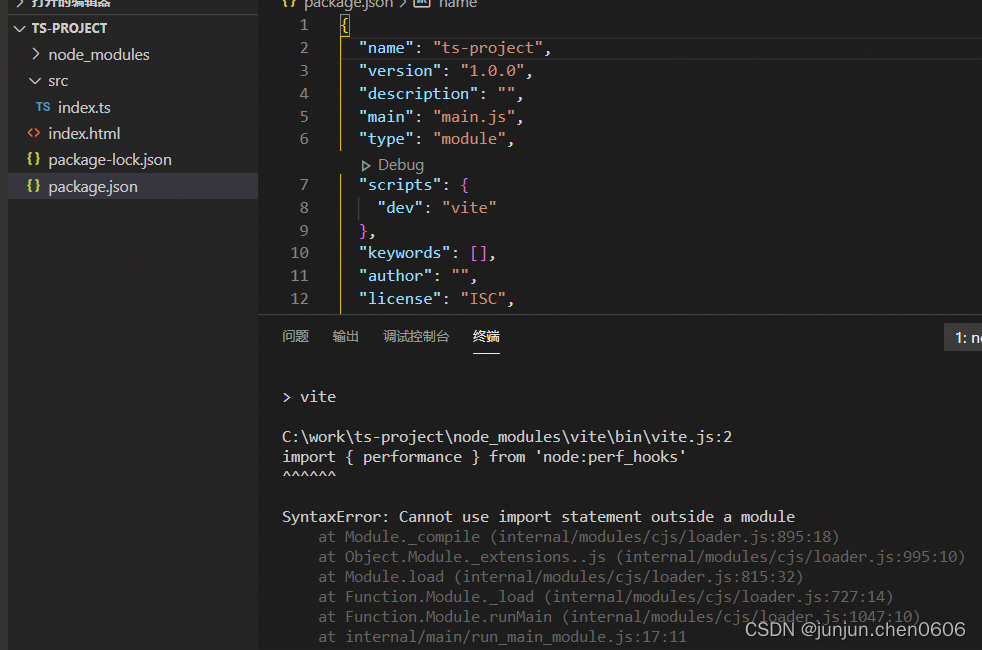Image resolution: width=982 pixels, height=650 pixels.
Task: Click the TS icon beside index.ts
Action: [43, 107]
